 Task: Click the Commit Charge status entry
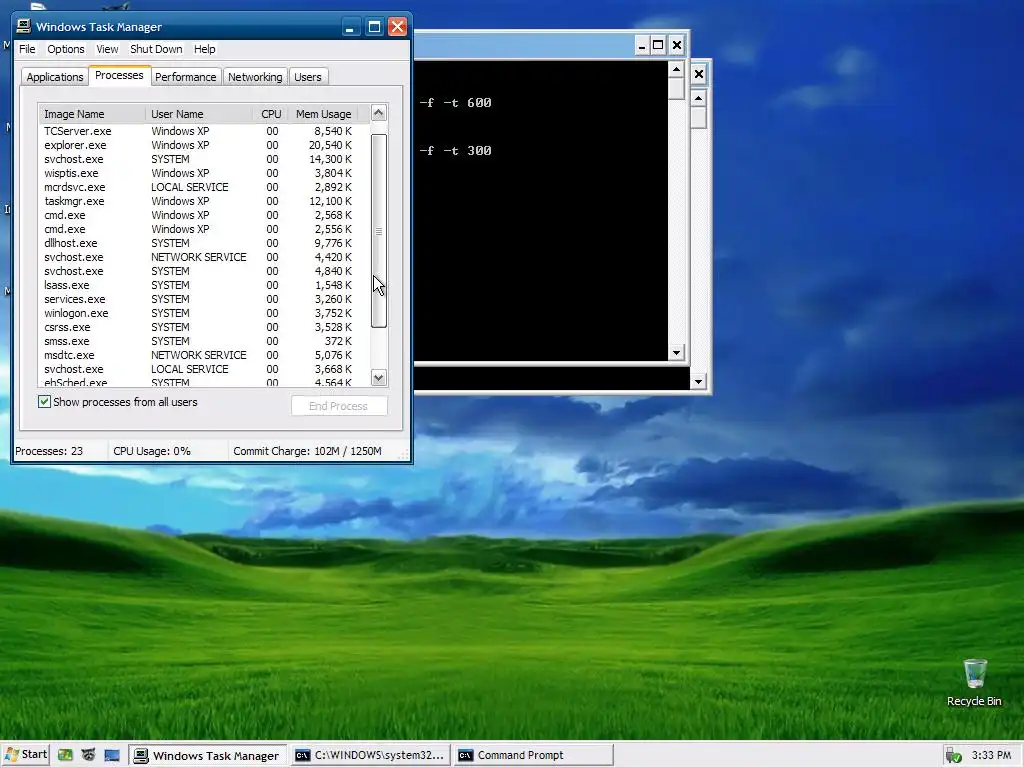[307, 451]
